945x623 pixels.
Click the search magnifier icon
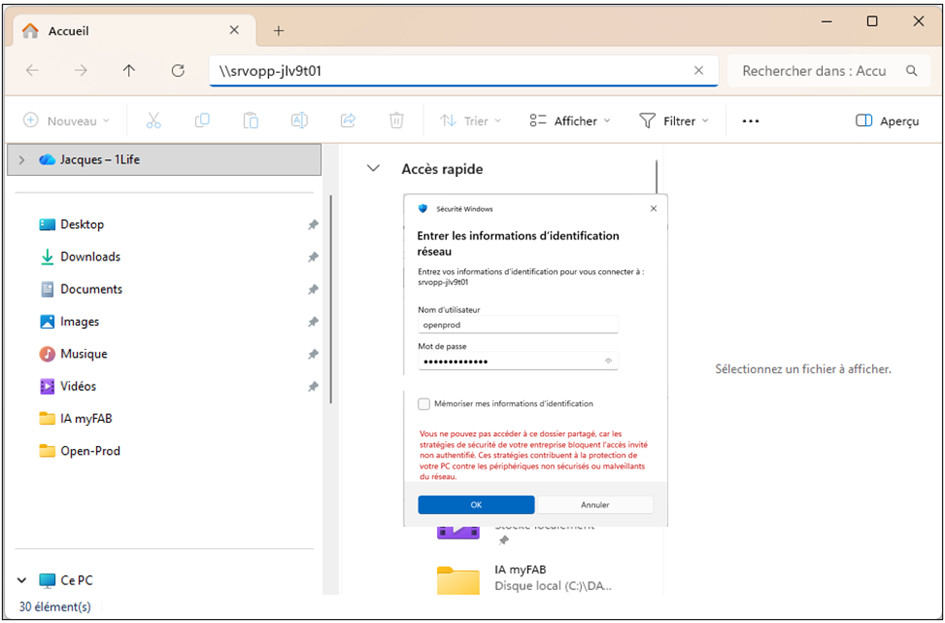point(911,71)
